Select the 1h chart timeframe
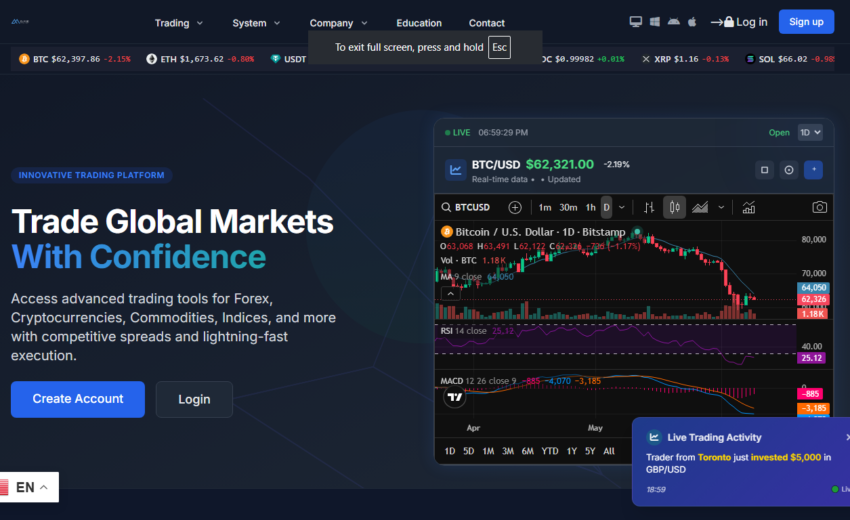The width and height of the screenshot is (850, 520). click(590, 207)
